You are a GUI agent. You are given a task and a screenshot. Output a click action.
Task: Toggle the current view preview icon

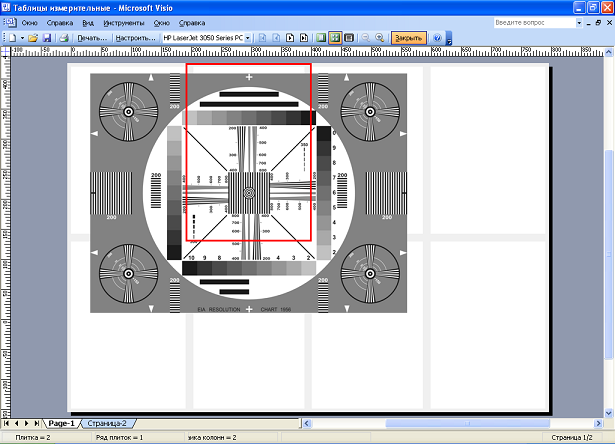349,38
